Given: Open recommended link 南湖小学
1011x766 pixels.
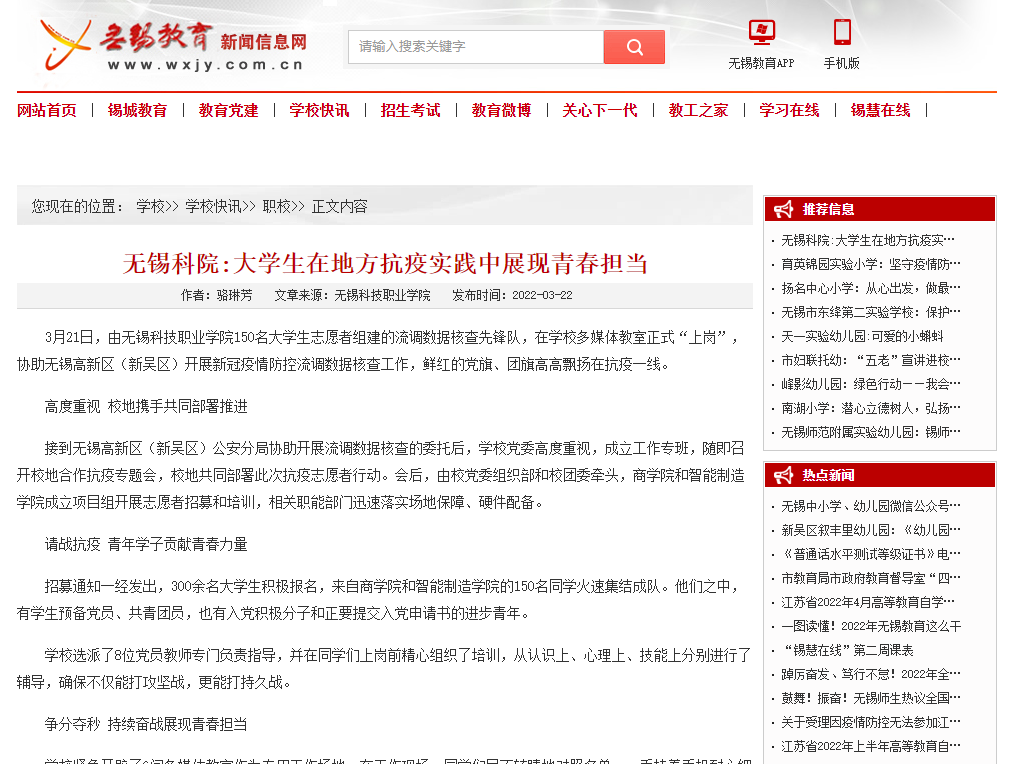Looking at the screenshot, I should [x=870, y=408].
